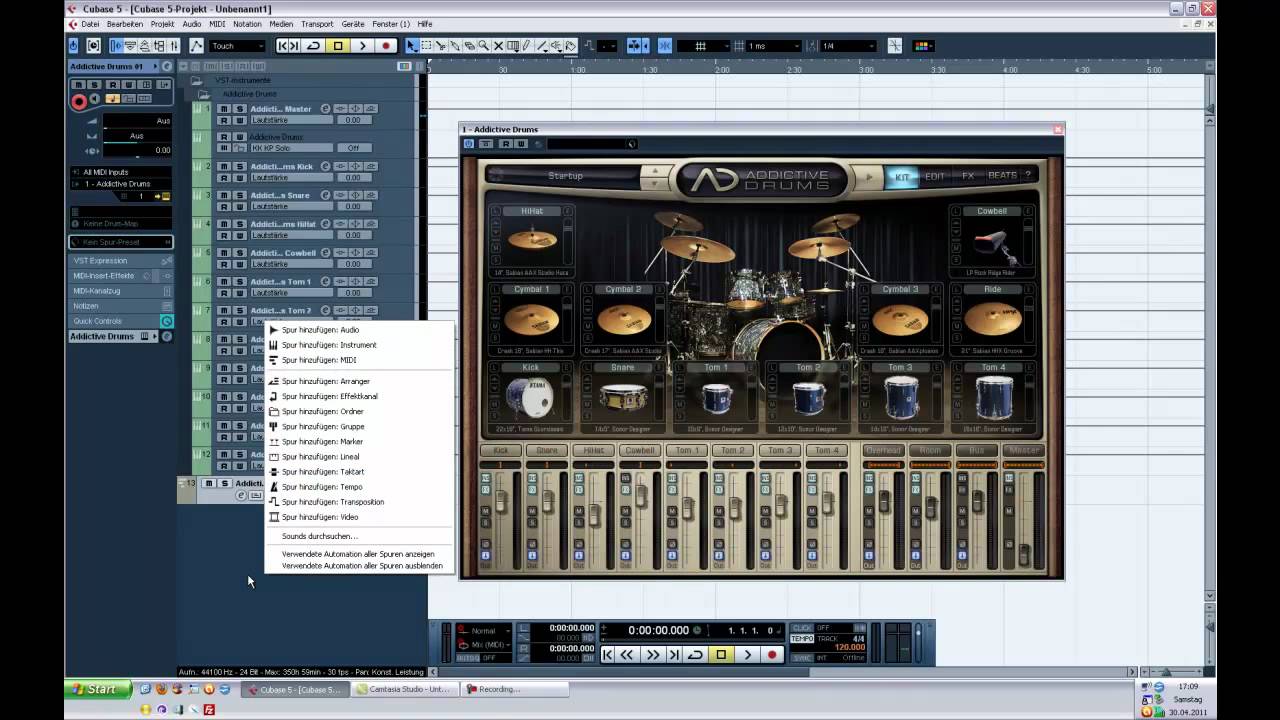Toggle TEMPO track in transport
This screenshot has height=720, width=1280.
tap(802, 639)
